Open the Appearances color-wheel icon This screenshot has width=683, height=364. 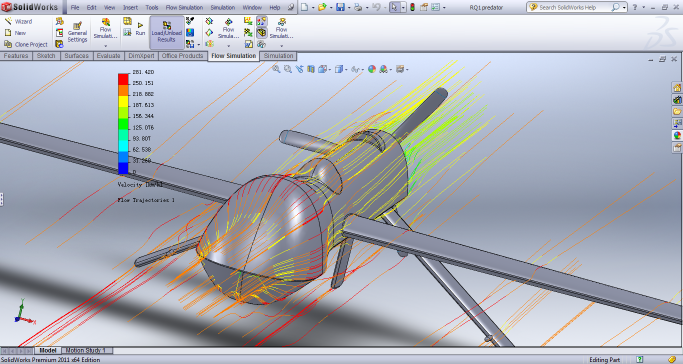372,69
